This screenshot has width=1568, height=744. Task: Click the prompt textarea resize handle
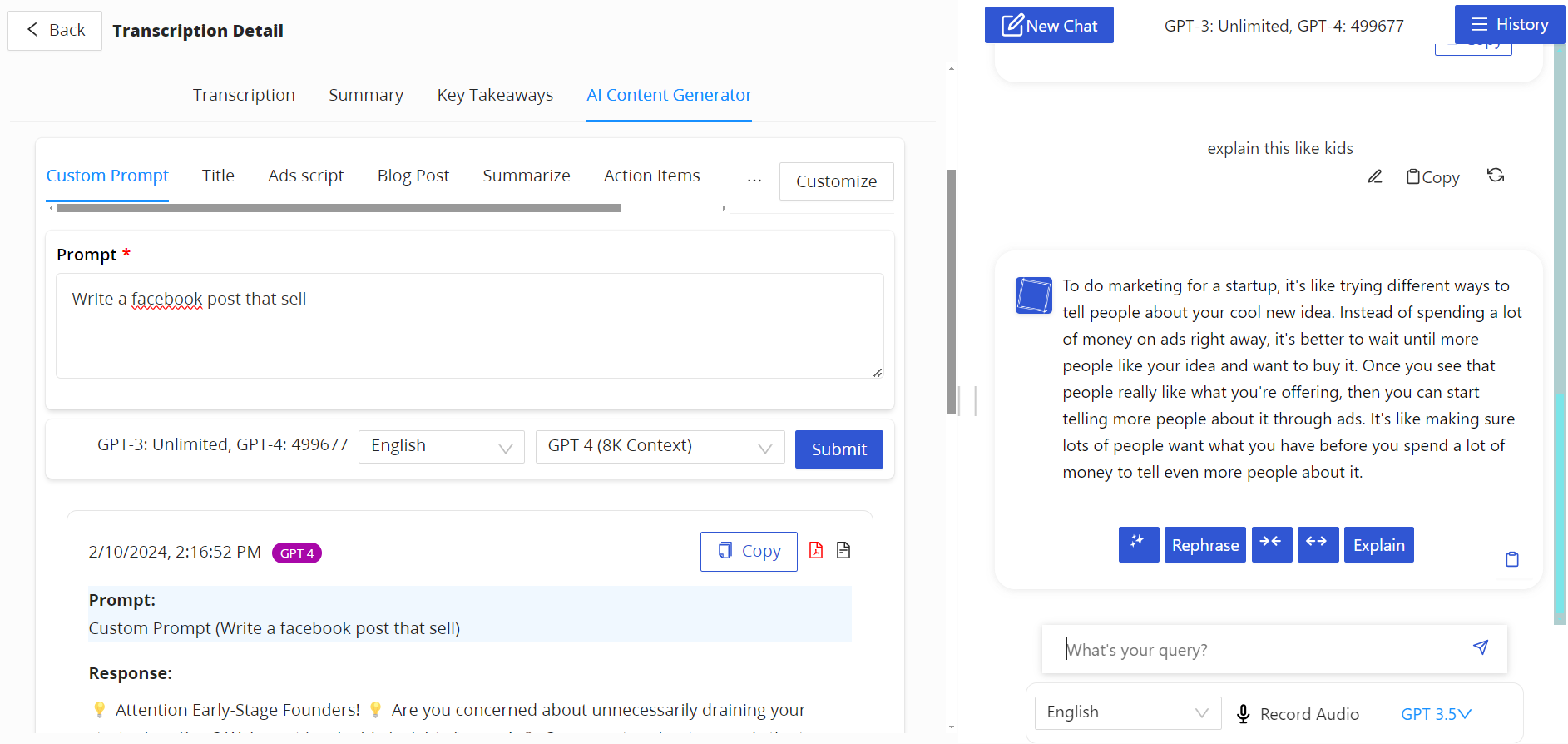(878, 372)
